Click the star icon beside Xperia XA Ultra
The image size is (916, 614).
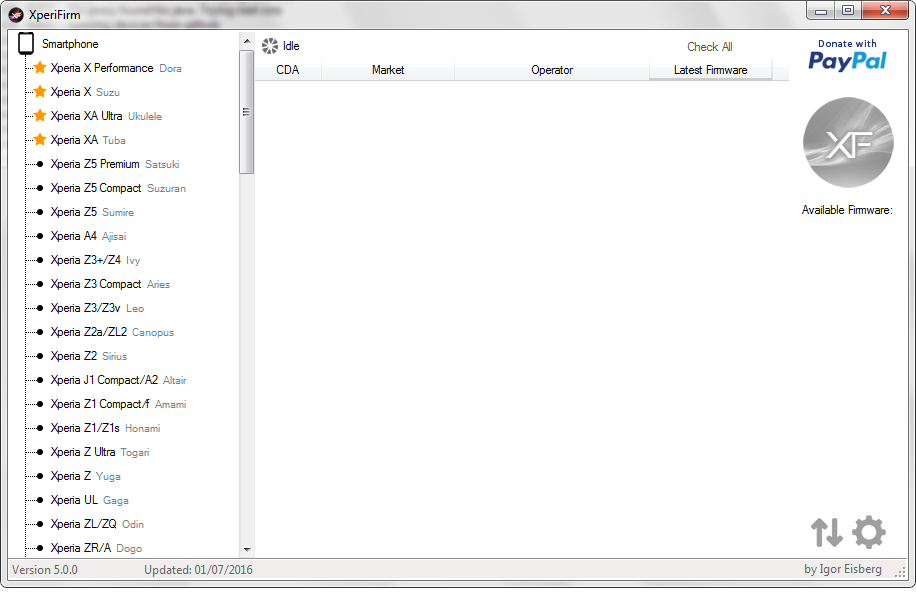tap(40, 116)
